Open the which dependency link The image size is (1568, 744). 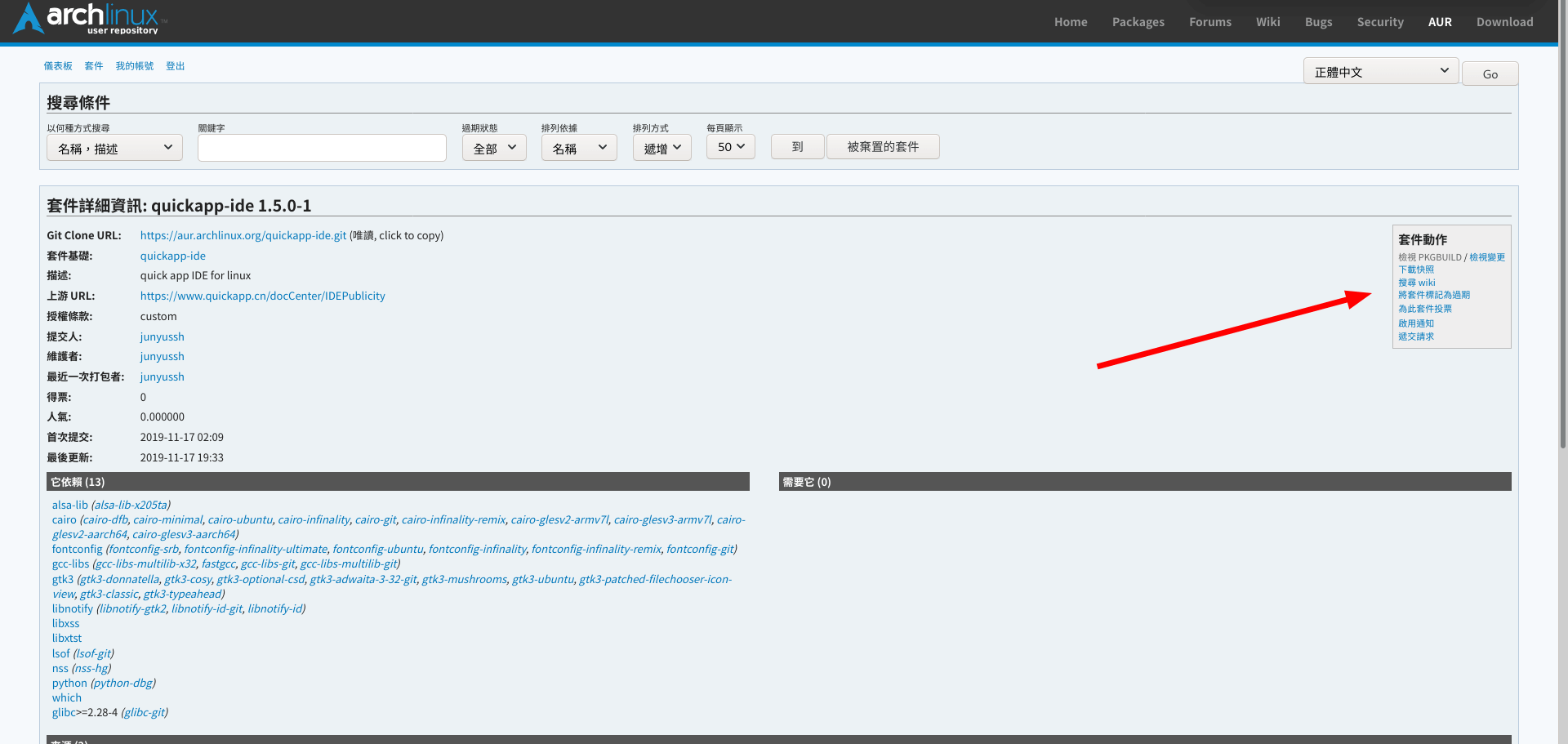point(67,698)
